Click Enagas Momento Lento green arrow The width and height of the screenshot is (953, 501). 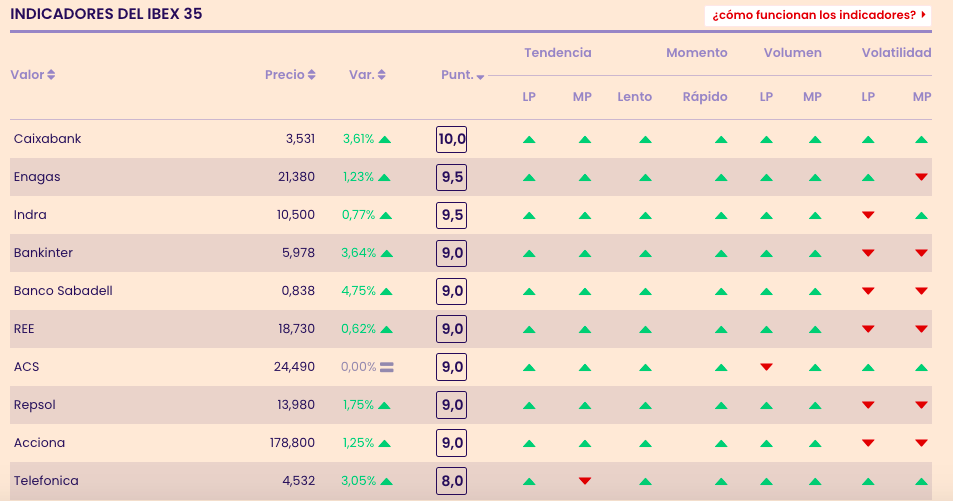tap(645, 178)
